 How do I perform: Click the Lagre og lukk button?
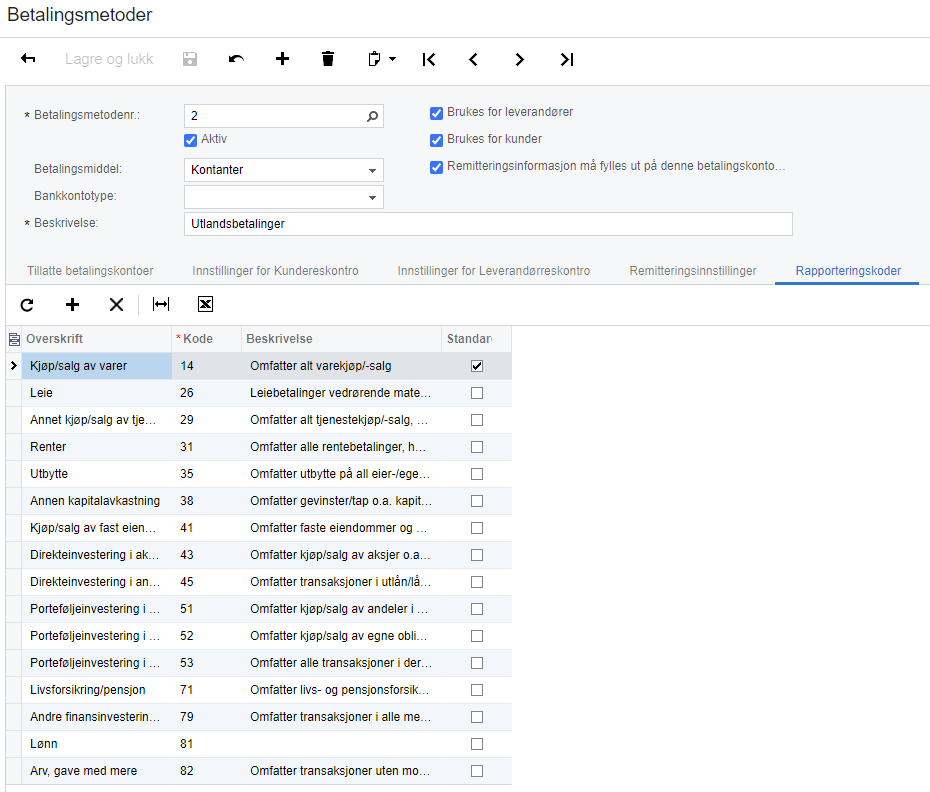[x=109, y=59]
